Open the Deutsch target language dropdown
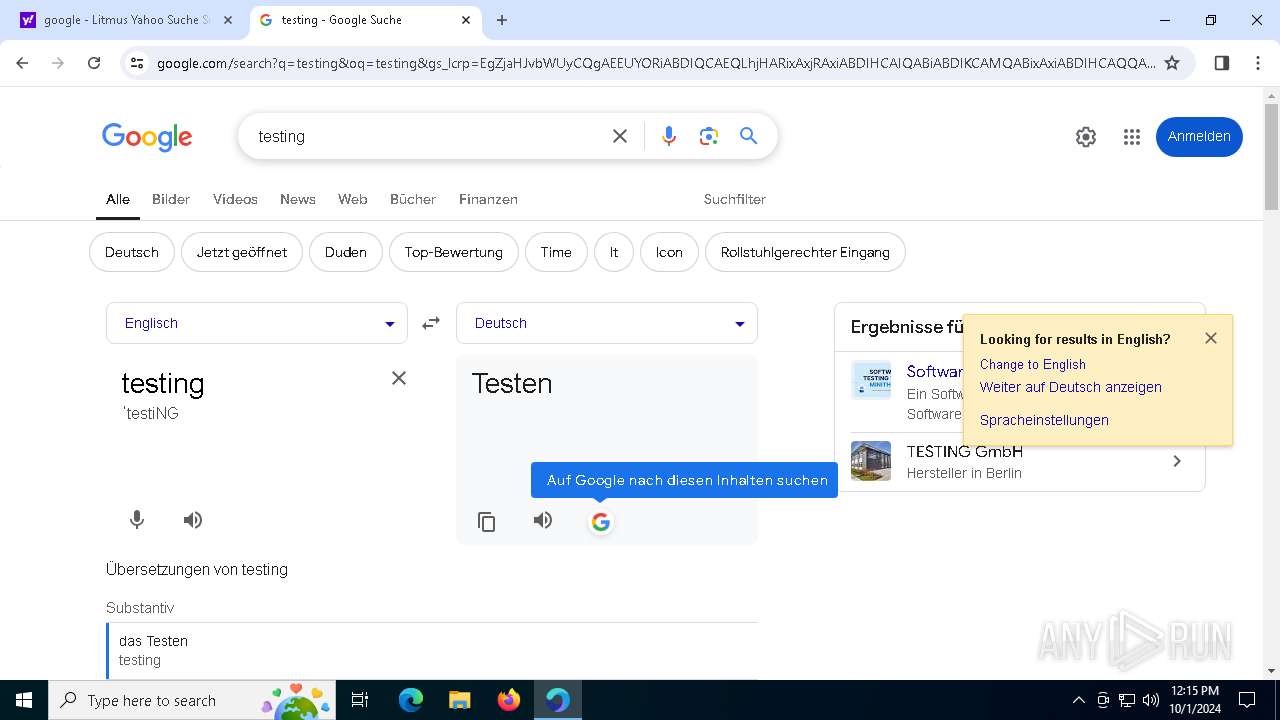 coord(607,323)
